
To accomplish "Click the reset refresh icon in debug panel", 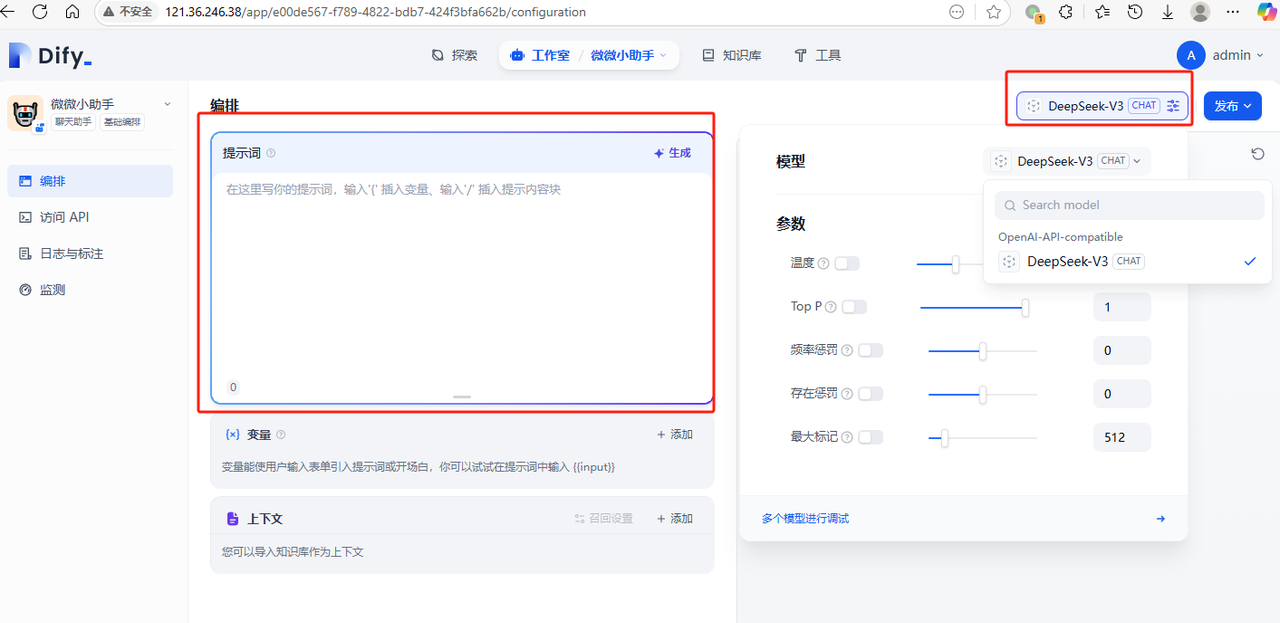I will tap(1257, 153).
